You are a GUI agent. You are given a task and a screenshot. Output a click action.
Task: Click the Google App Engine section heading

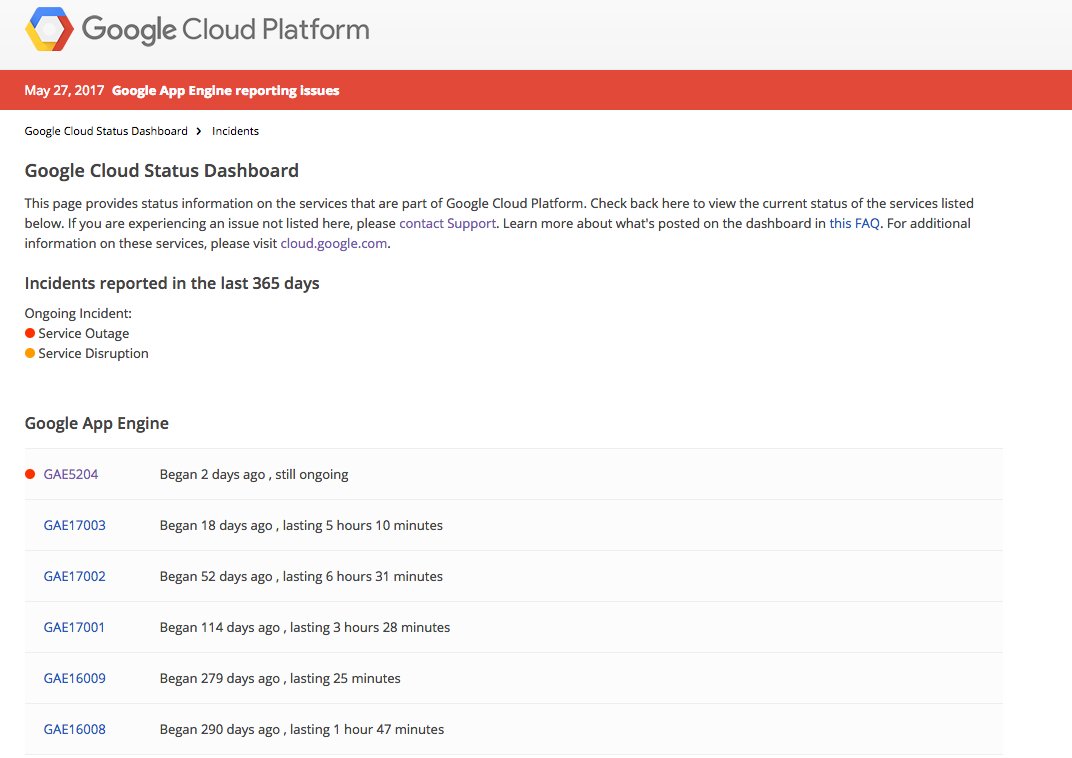(x=96, y=423)
